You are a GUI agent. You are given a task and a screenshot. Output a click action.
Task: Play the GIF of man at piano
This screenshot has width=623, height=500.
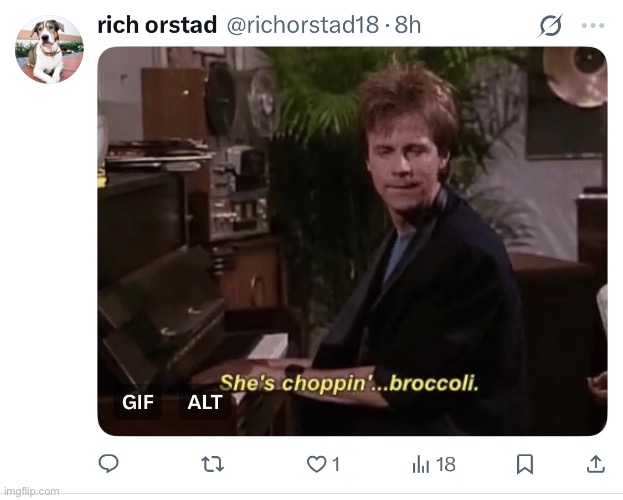coord(352,241)
